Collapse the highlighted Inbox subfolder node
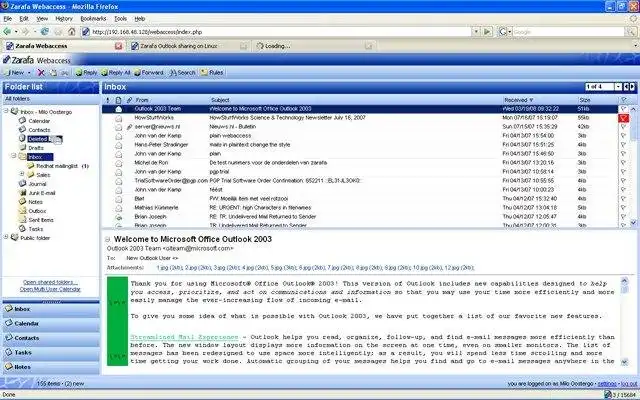 tap(13, 156)
